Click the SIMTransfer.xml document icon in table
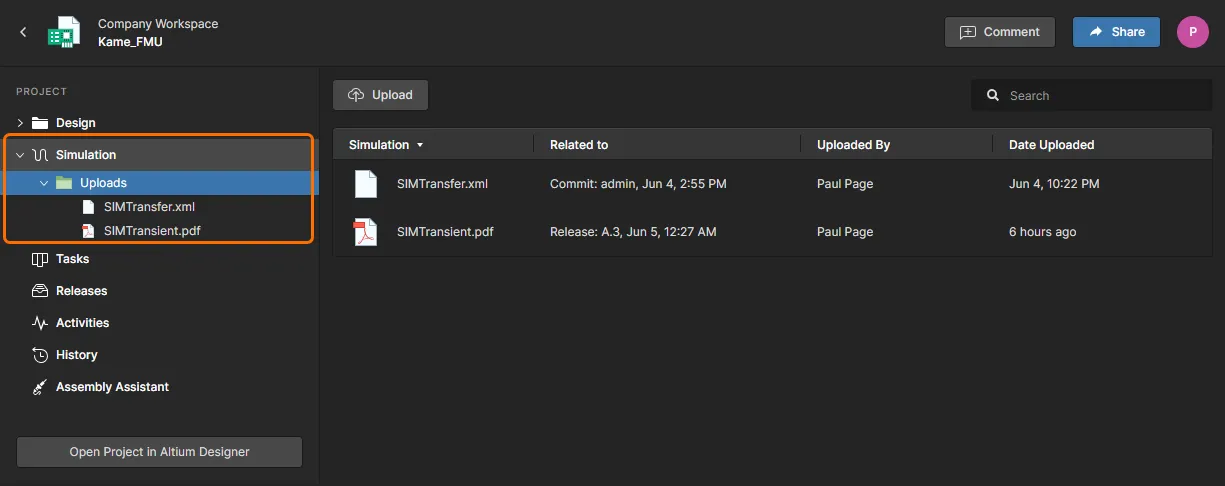Viewport: 1225px width, 486px height. pos(365,184)
